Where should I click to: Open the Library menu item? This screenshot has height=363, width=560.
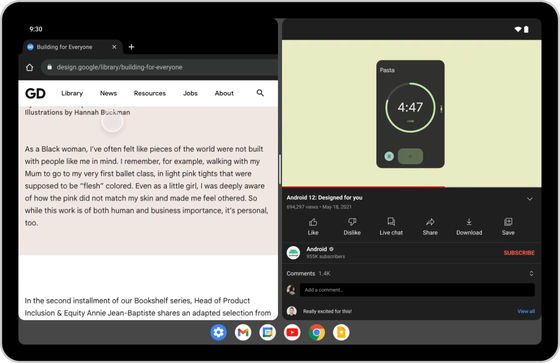click(72, 93)
